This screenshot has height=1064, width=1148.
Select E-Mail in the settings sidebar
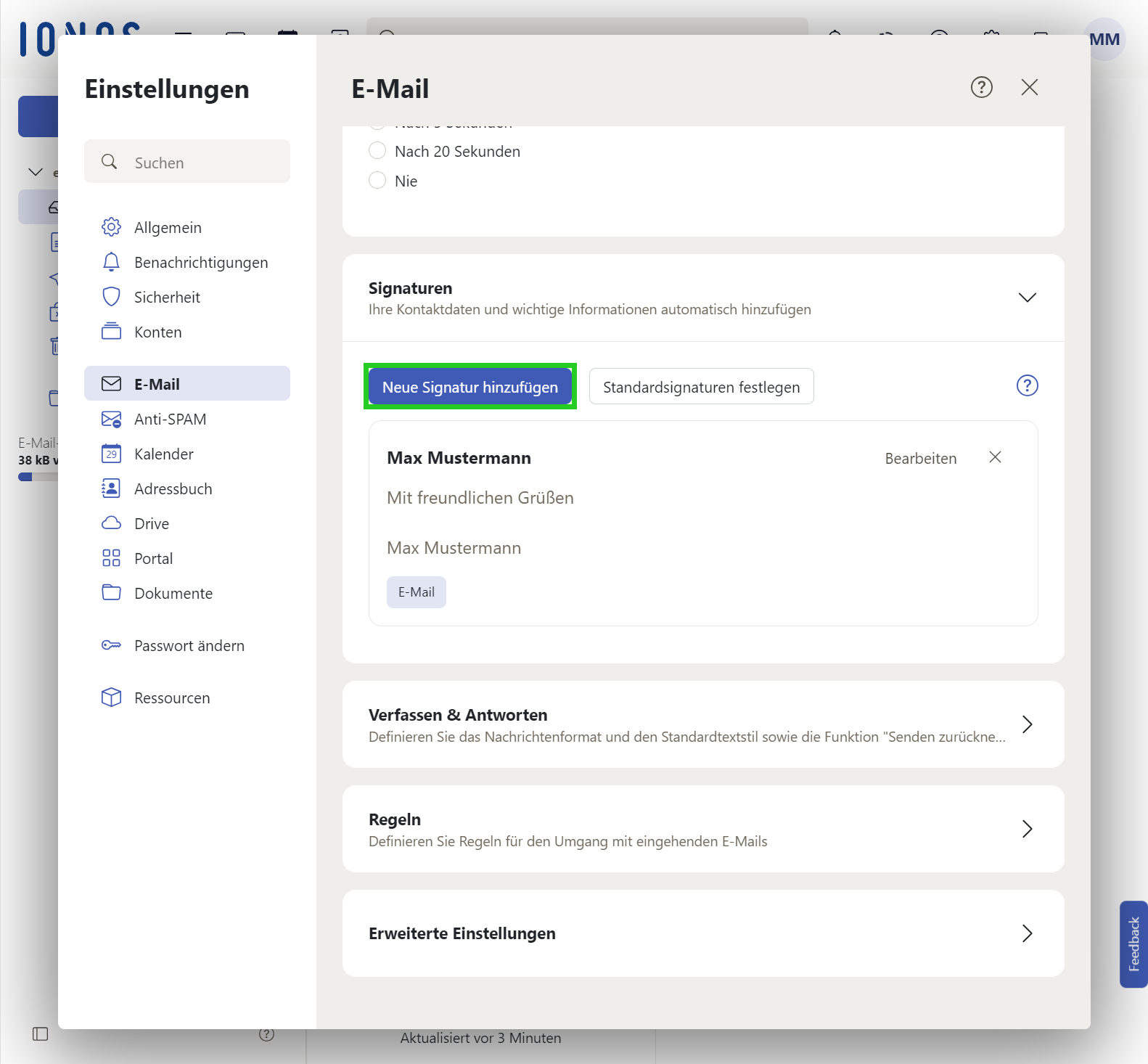pyautogui.click(x=186, y=384)
